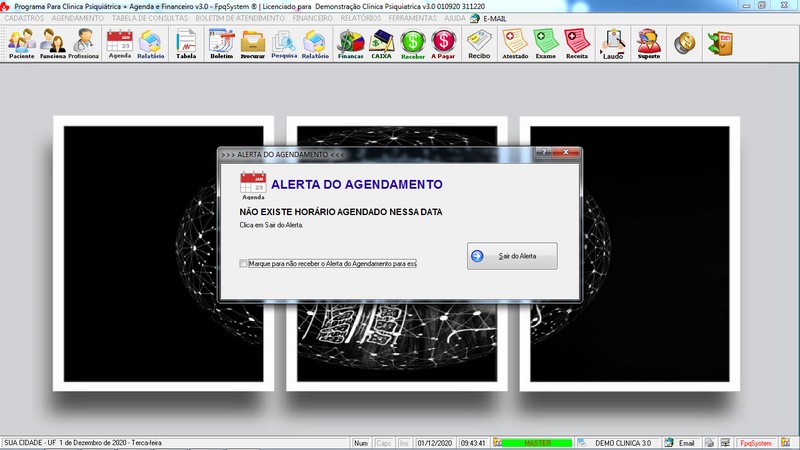The height and width of the screenshot is (450, 800).
Task: Click the Suporte icon
Action: point(649,44)
